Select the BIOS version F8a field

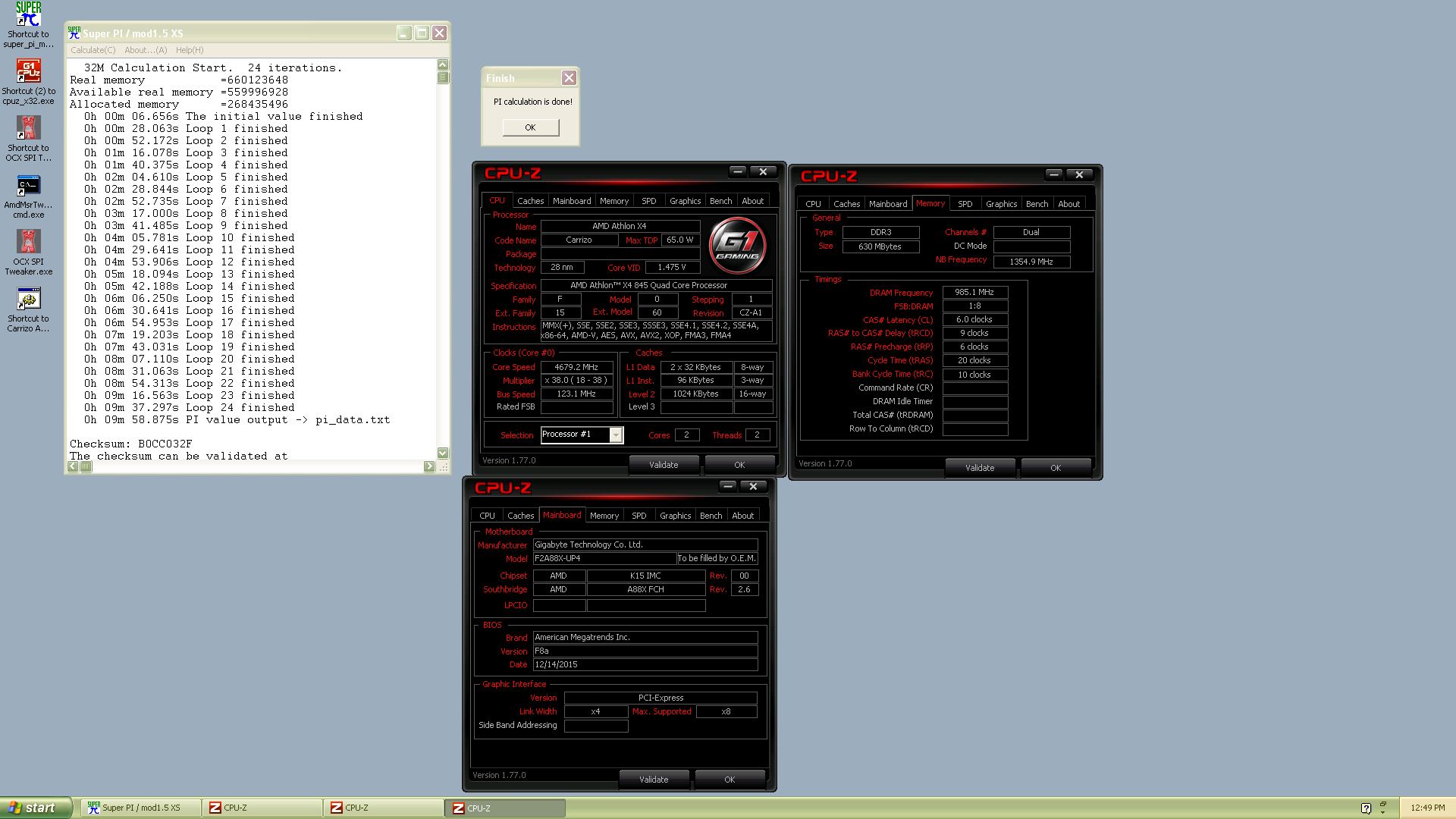coord(645,651)
